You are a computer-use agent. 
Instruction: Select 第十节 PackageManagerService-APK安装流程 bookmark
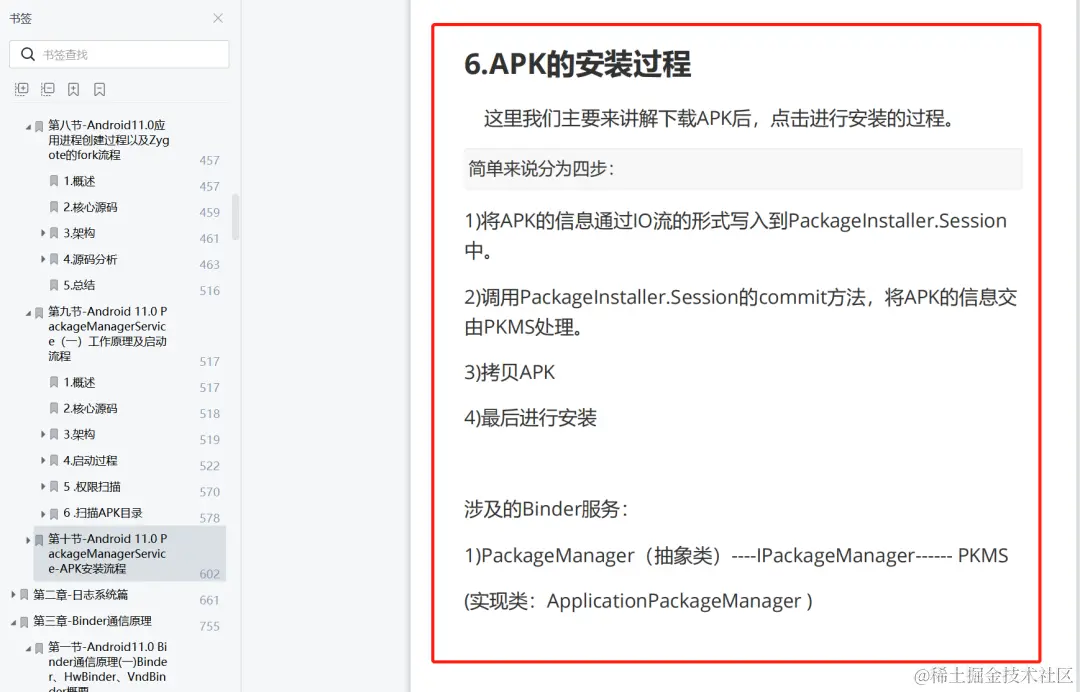point(107,554)
